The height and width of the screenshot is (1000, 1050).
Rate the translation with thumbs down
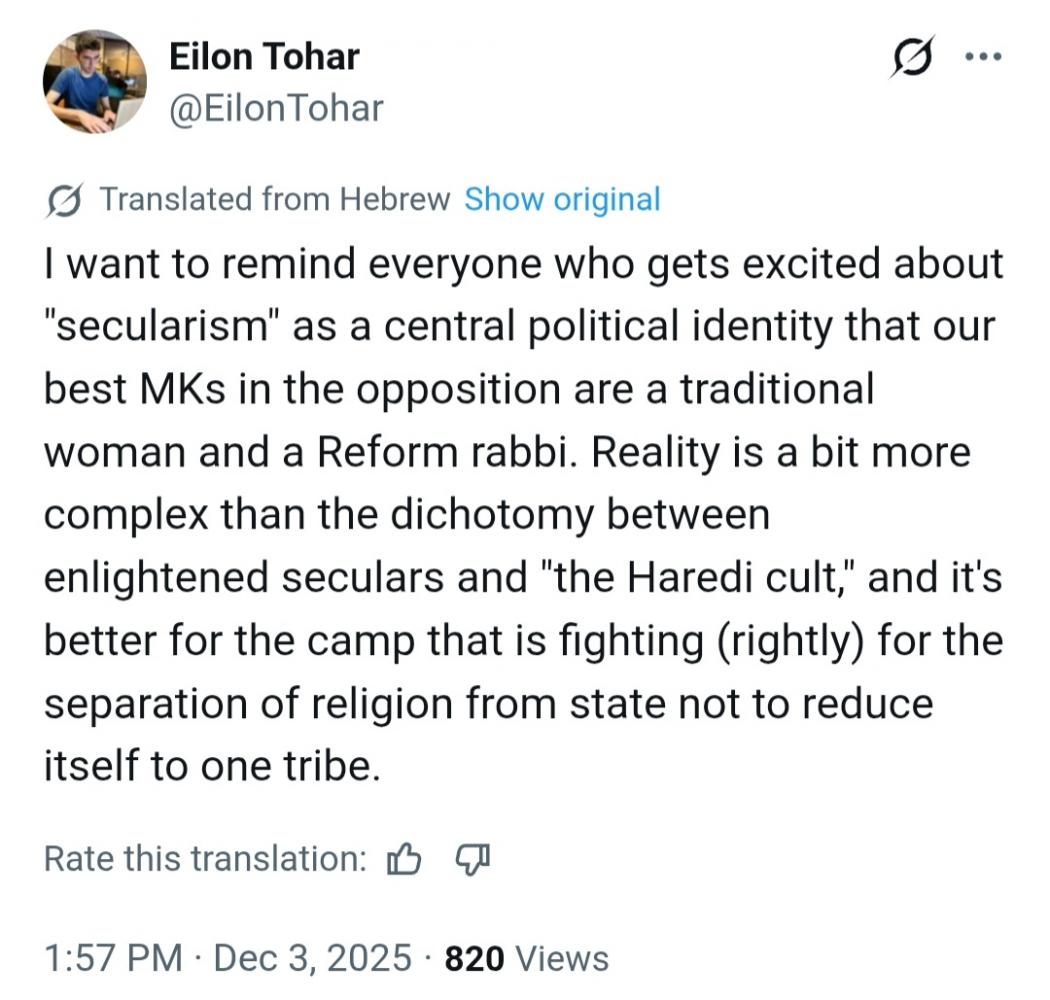click(473, 857)
